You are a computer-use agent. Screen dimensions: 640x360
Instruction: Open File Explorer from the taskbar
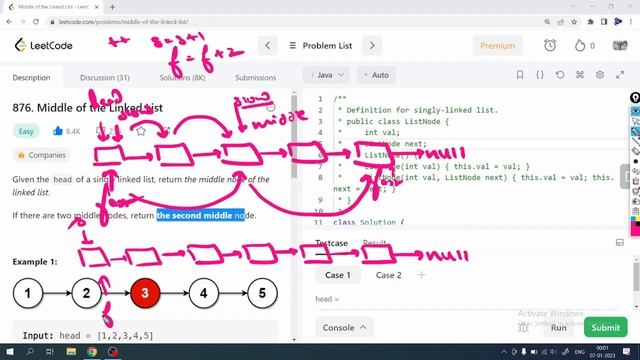tap(71, 351)
